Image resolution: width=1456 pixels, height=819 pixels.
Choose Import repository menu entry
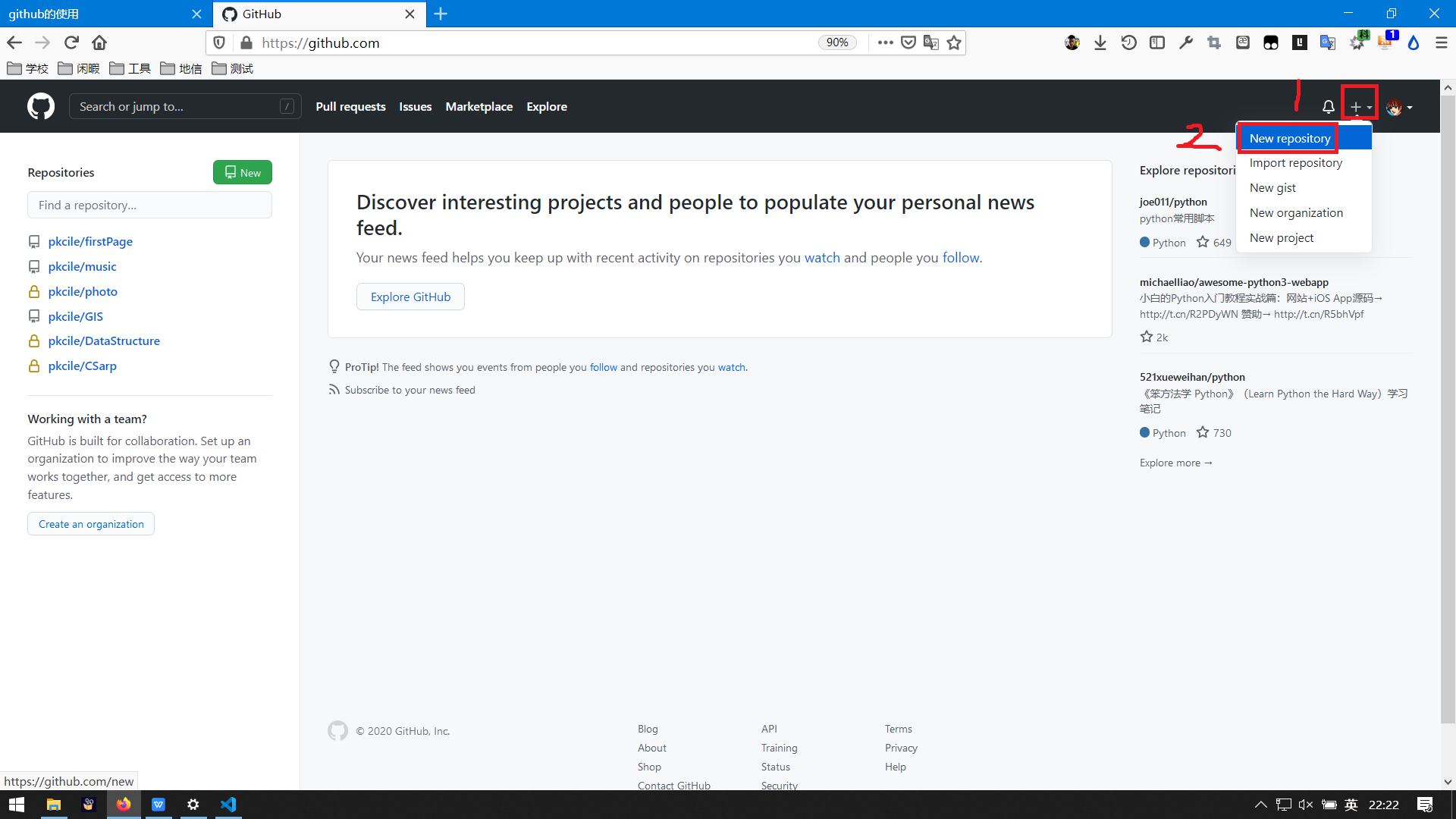[1304, 163]
